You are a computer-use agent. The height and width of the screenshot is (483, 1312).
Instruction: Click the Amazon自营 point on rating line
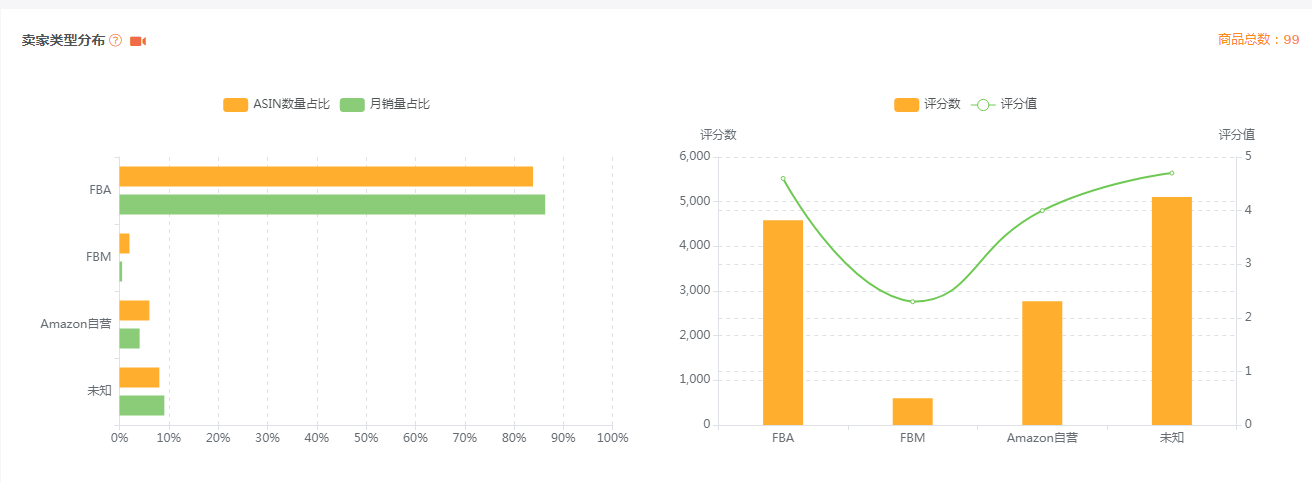tap(1042, 210)
